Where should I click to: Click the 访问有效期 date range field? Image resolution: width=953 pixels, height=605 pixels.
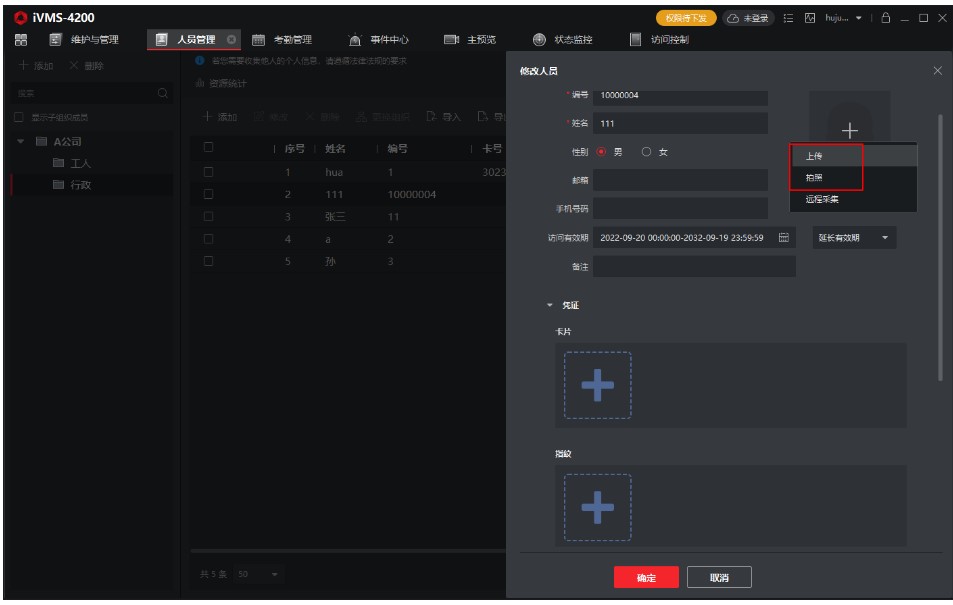pyautogui.click(x=695, y=238)
